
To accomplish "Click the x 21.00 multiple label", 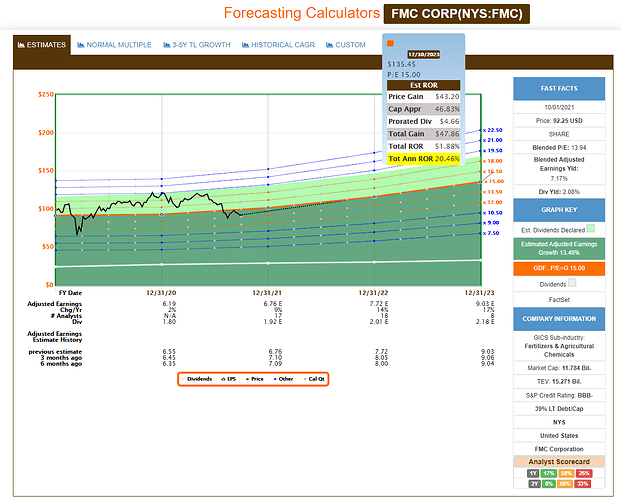I will [x=492, y=140].
